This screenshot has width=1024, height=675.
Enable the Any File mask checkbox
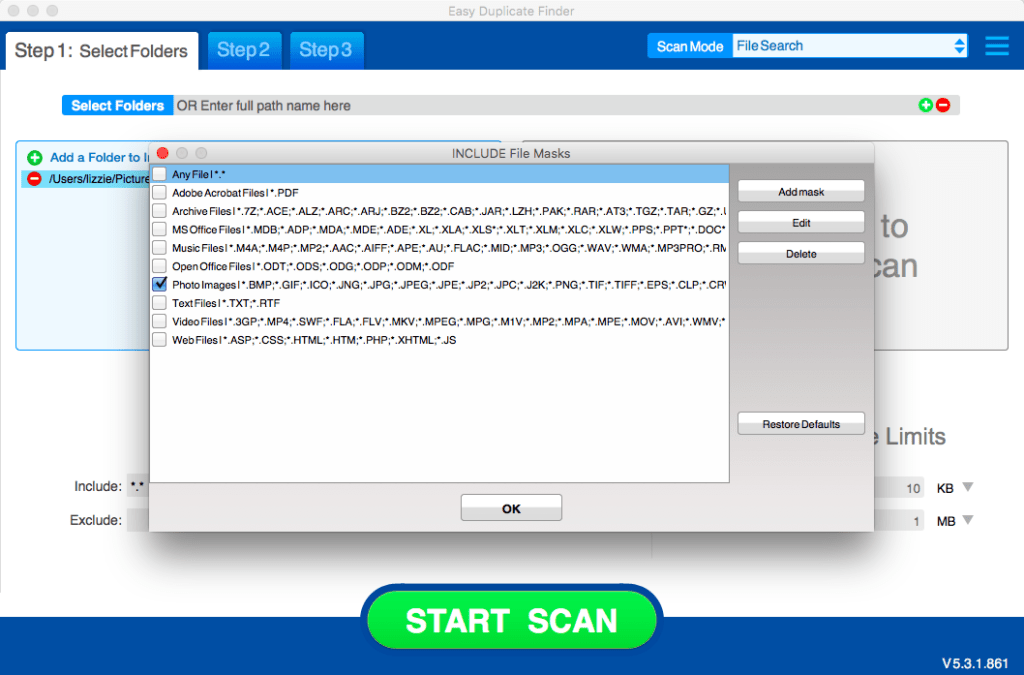tap(158, 173)
